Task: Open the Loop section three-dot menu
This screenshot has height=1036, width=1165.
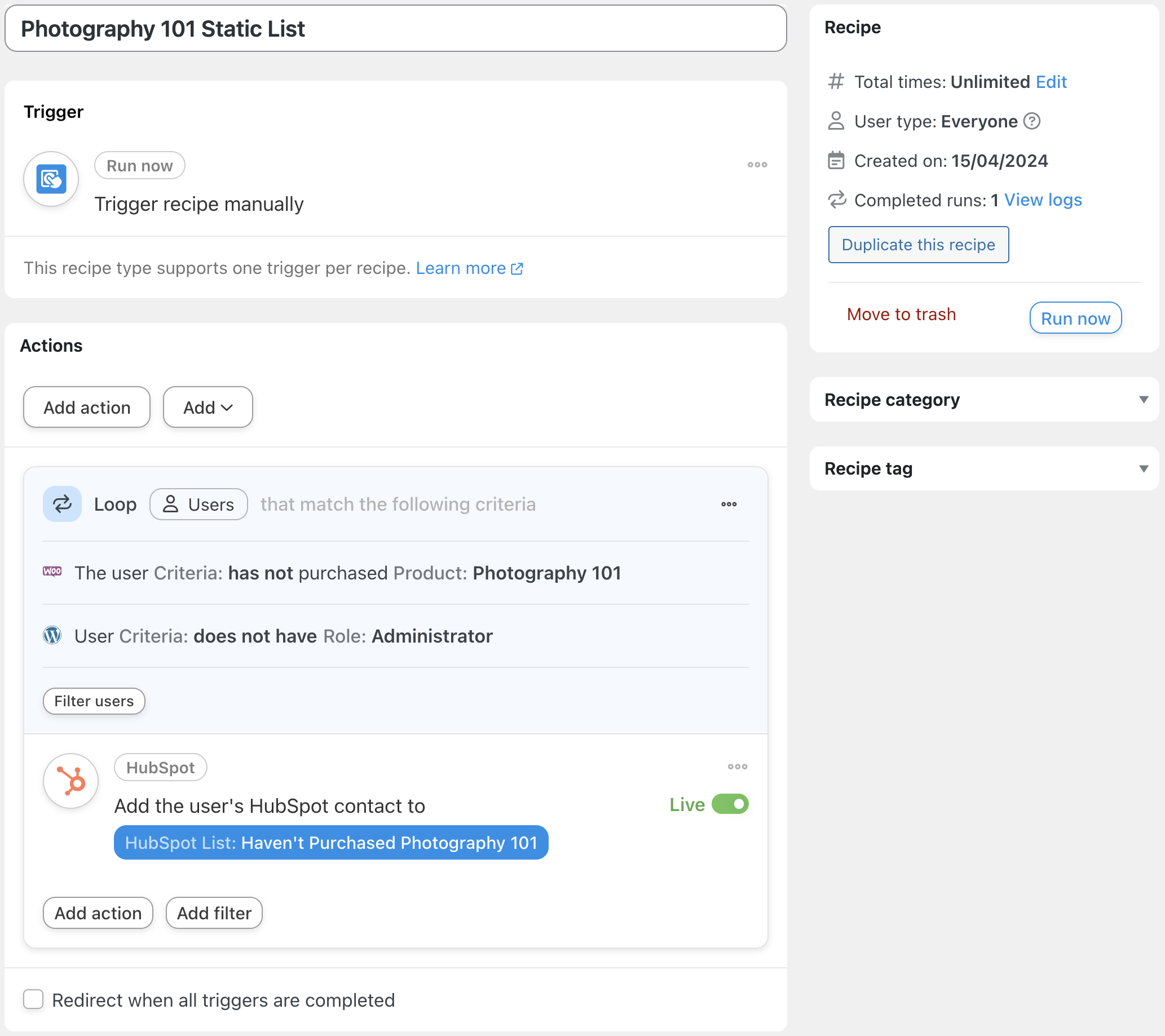Action: (x=729, y=504)
